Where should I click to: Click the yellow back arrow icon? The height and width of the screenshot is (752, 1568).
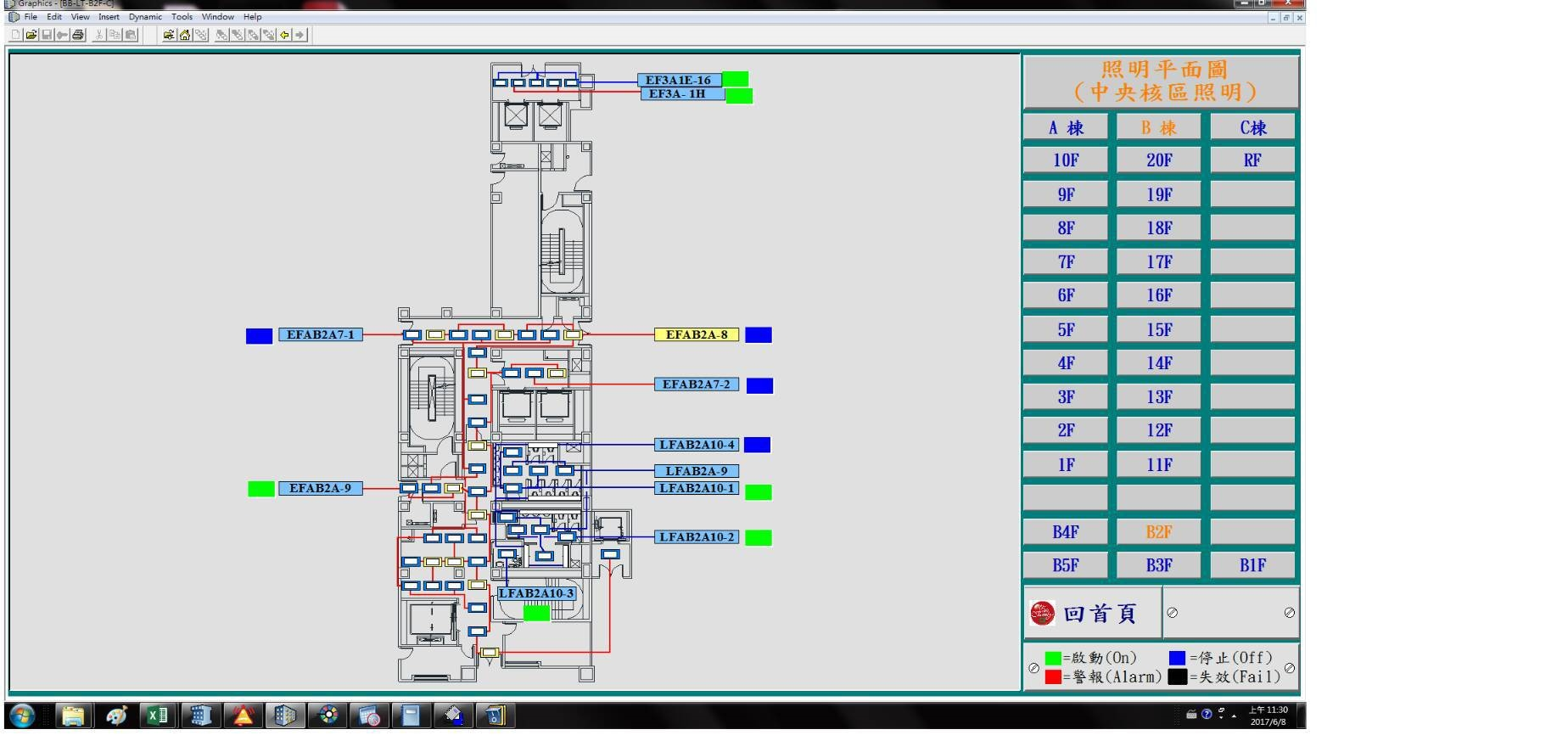[x=284, y=35]
